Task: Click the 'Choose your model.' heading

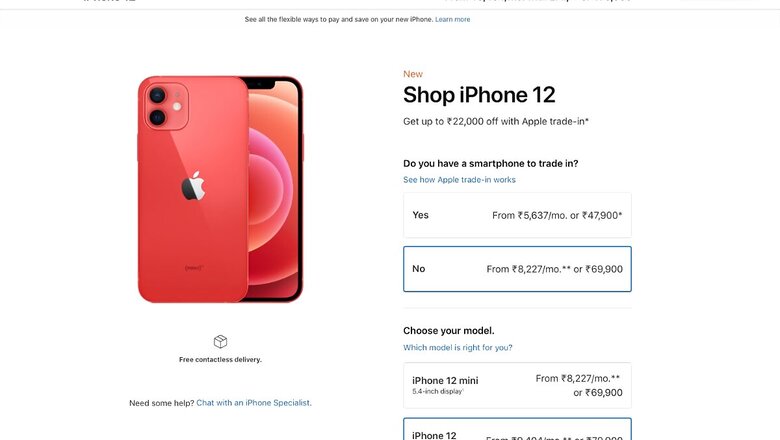Action: [x=449, y=331]
